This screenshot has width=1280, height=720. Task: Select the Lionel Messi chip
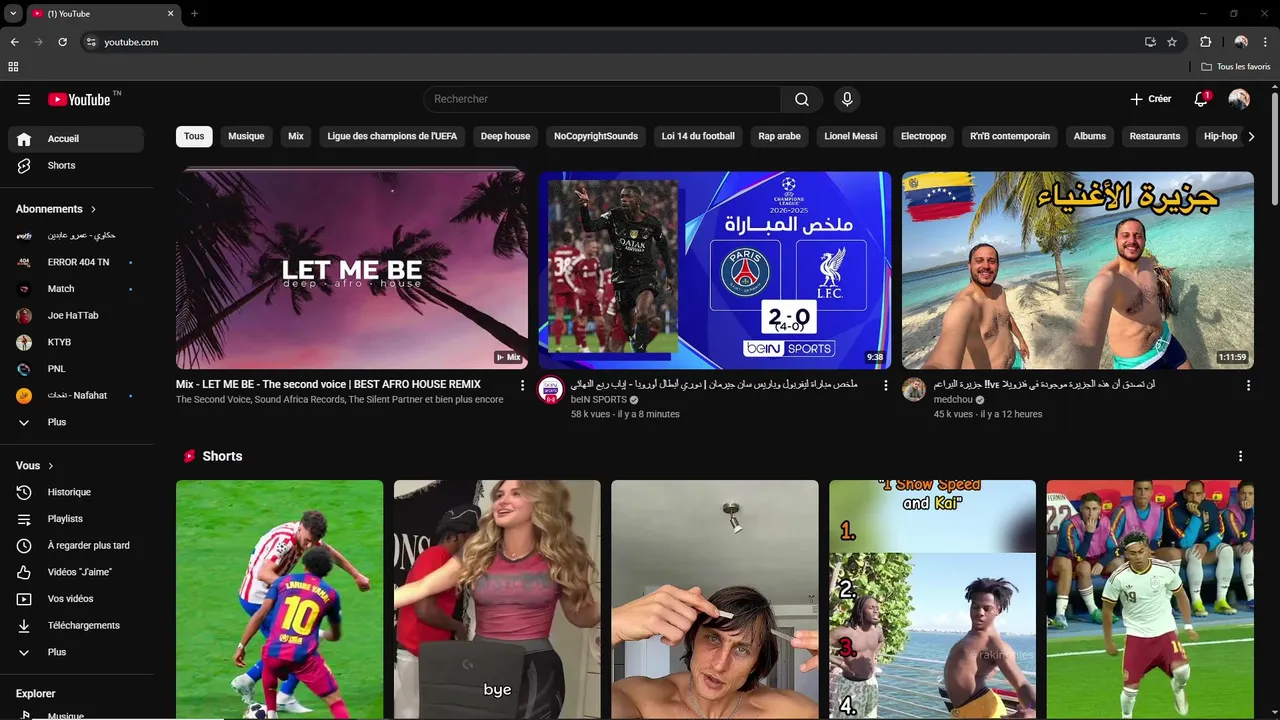[x=851, y=136]
